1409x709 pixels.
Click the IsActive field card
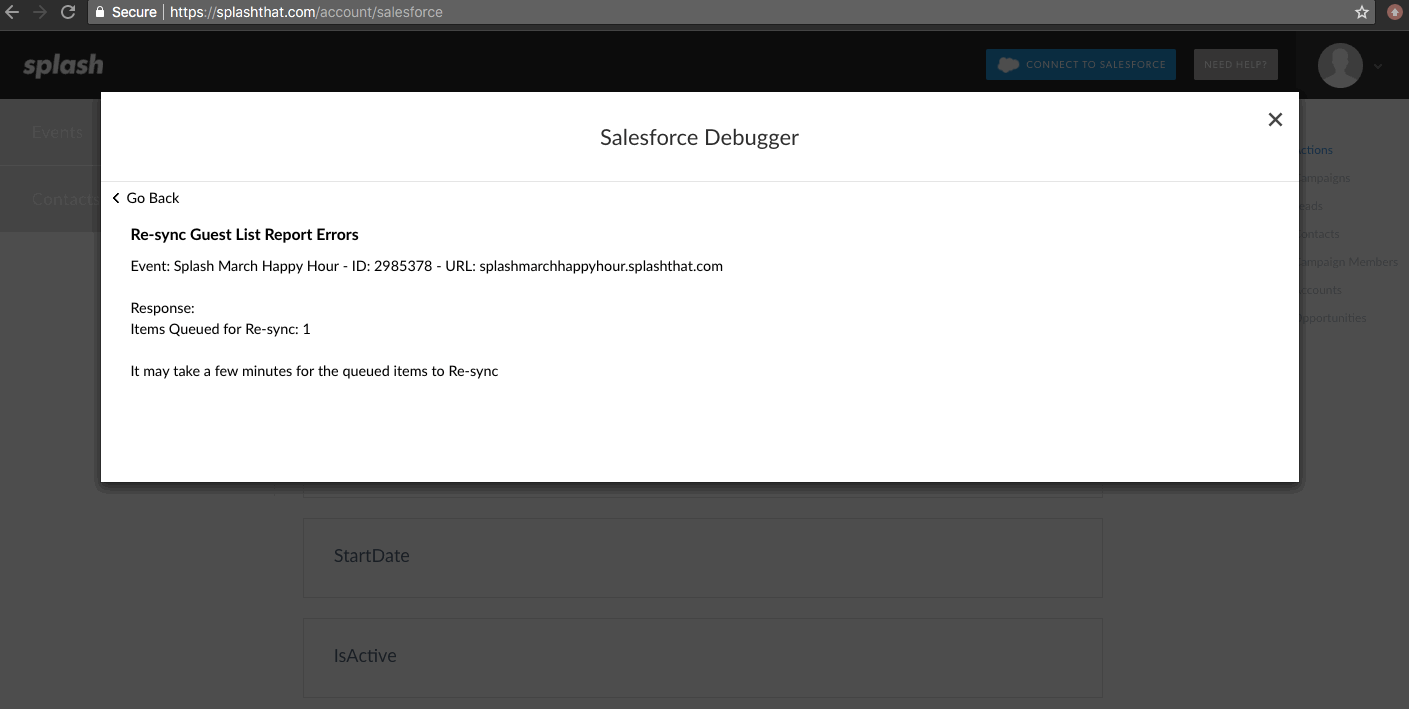tap(703, 658)
